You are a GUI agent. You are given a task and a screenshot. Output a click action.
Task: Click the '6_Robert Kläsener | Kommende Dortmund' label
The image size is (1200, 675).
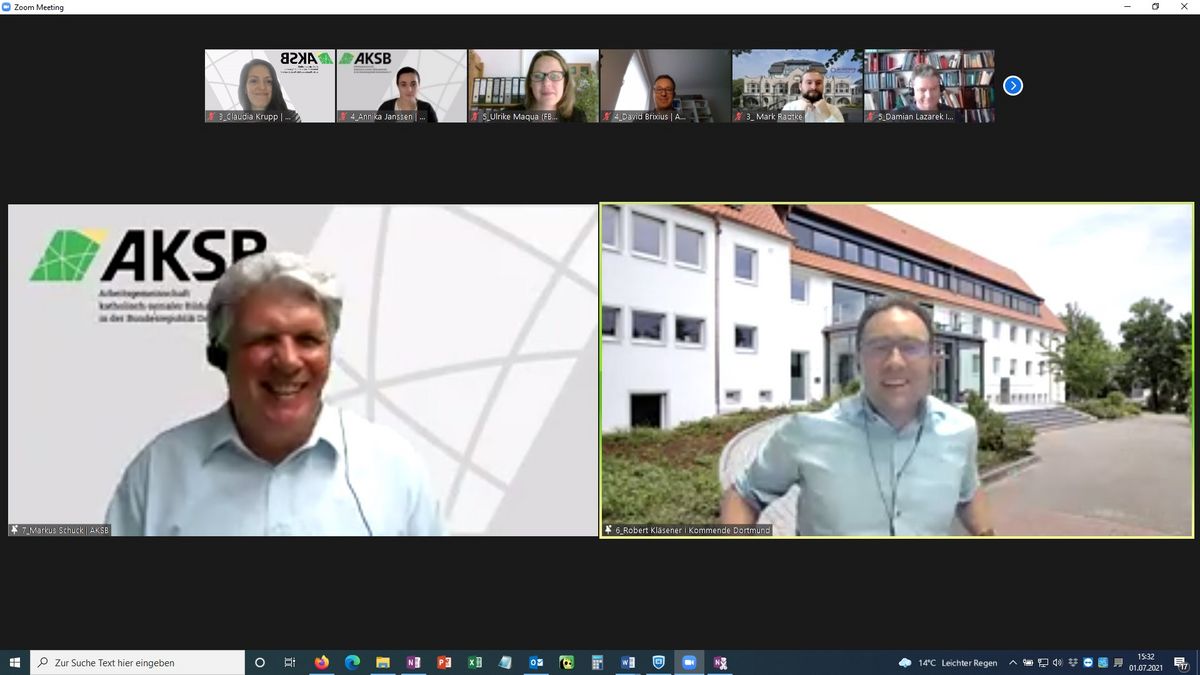[693, 530]
